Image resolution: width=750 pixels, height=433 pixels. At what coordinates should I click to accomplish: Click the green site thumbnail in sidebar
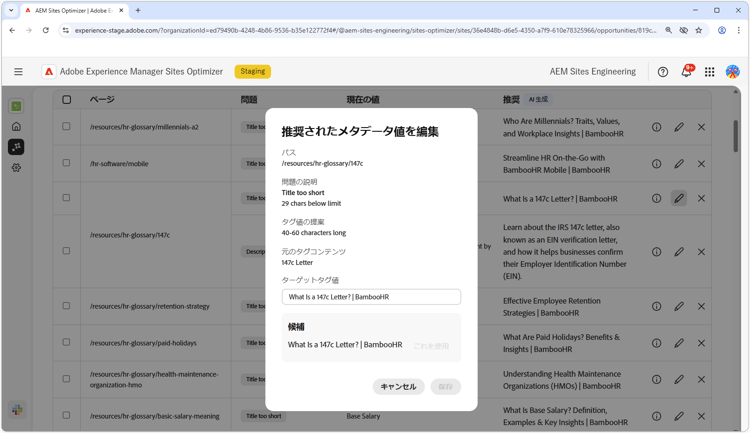tap(16, 106)
